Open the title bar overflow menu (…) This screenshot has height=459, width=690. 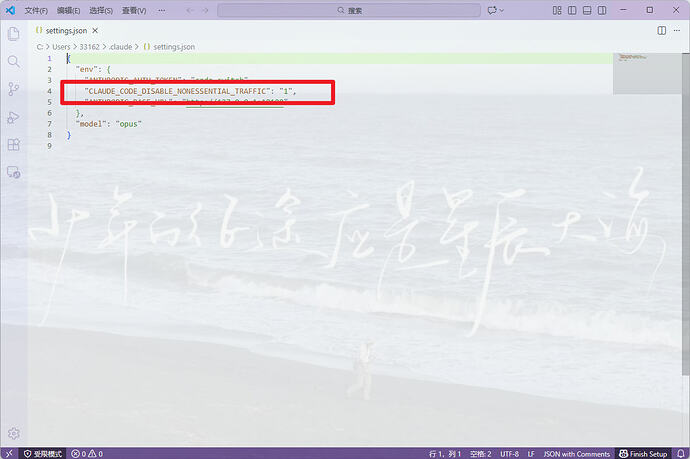(162, 10)
